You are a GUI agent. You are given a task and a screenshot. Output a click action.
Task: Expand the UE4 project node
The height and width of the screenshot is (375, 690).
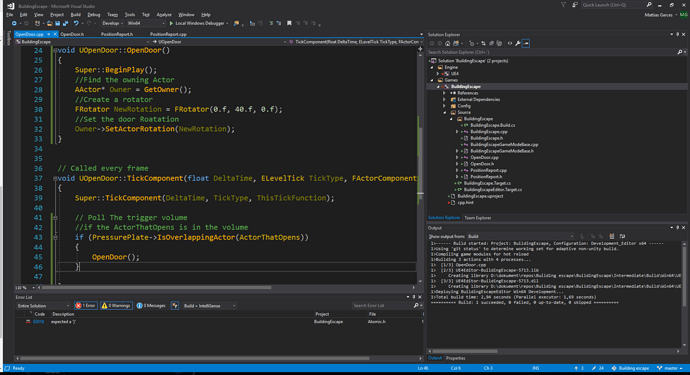click(438, 74)
